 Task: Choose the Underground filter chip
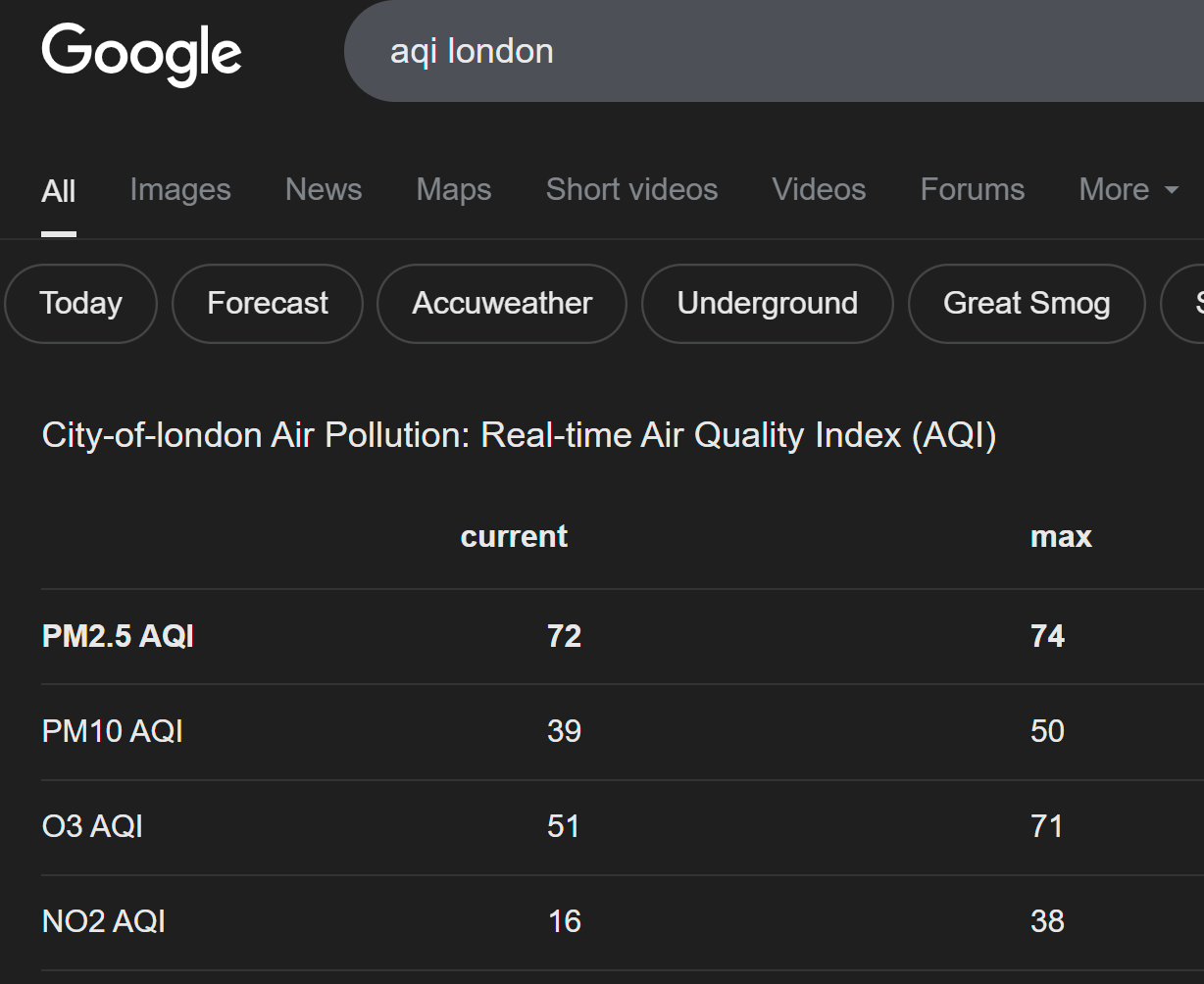tap(768, 304)
